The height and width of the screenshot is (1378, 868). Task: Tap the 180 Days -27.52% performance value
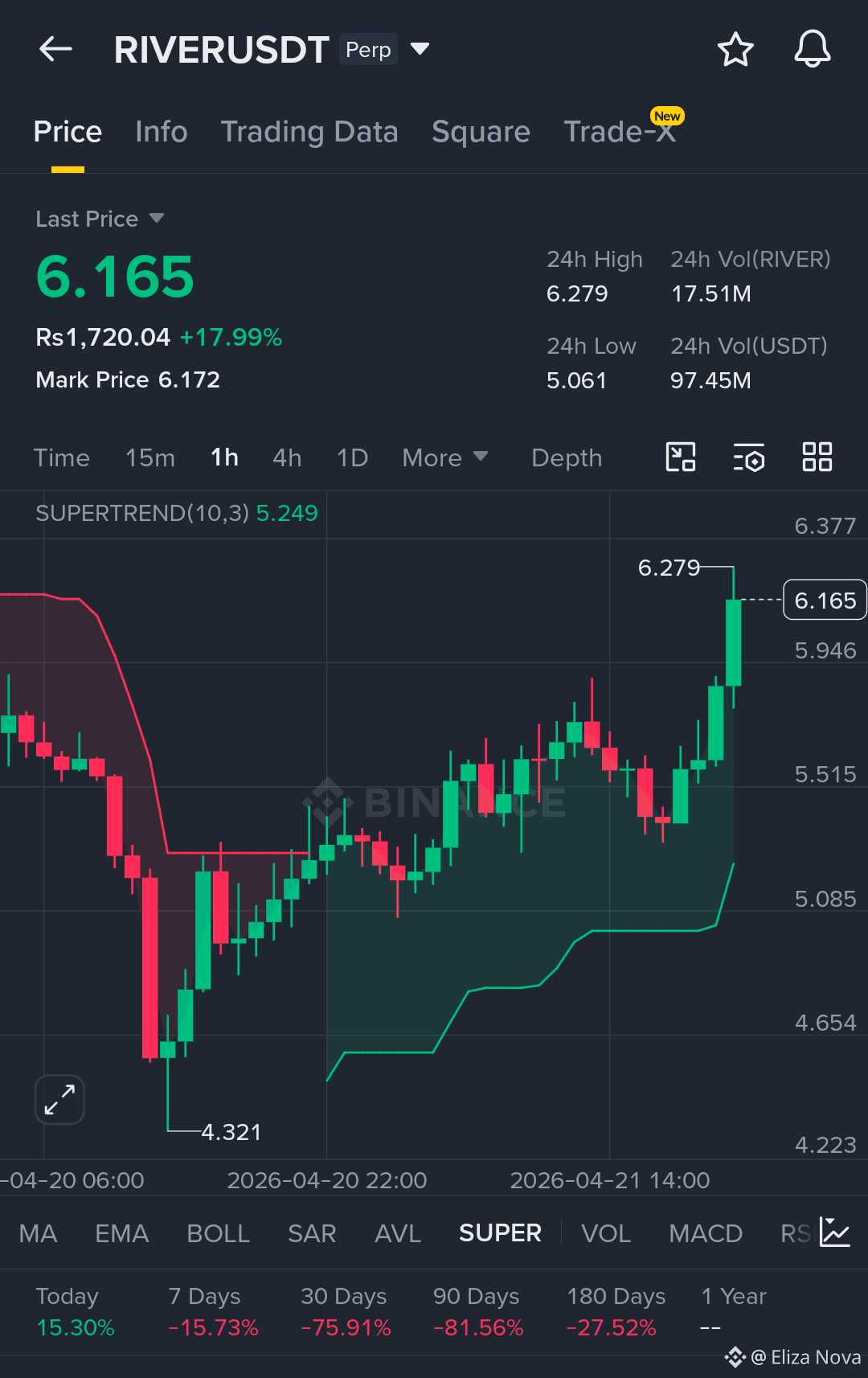pyautogui.click(x=611, y=1327)
